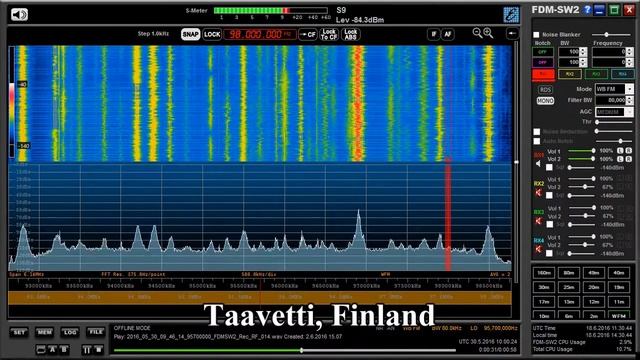Switch spectrum view to AF
Image resolution: width=640 pixels, height=360 pixels.
pyautogui.click(x=447, y=34)
